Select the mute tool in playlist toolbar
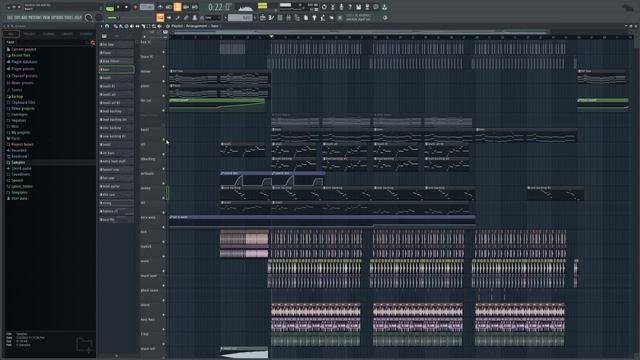Screen dimensions: 640x360 coord(132,26)
